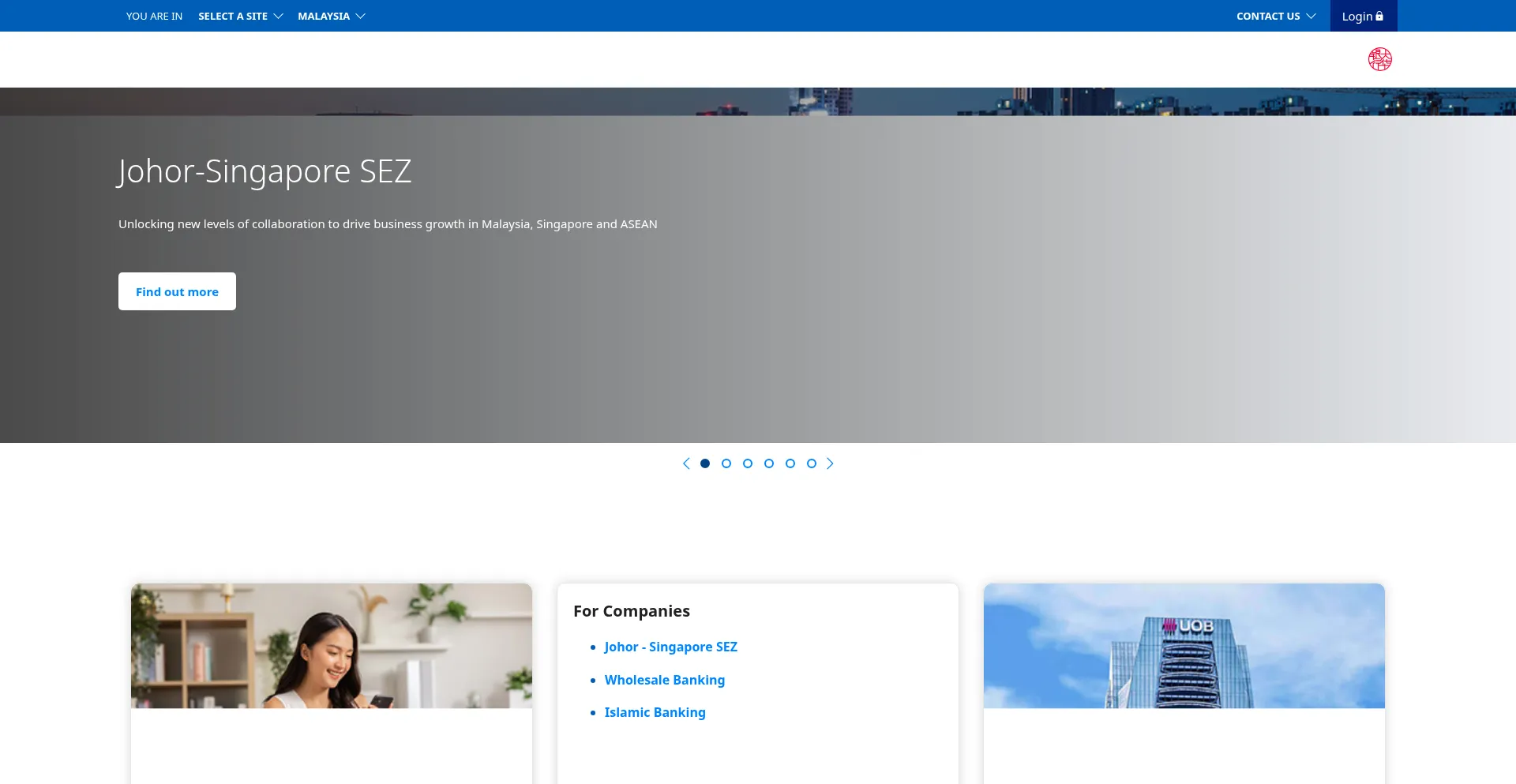Expand the Select a Site dropdown
This screenshot has height=784, width=1516.
(x=241, y=16)
